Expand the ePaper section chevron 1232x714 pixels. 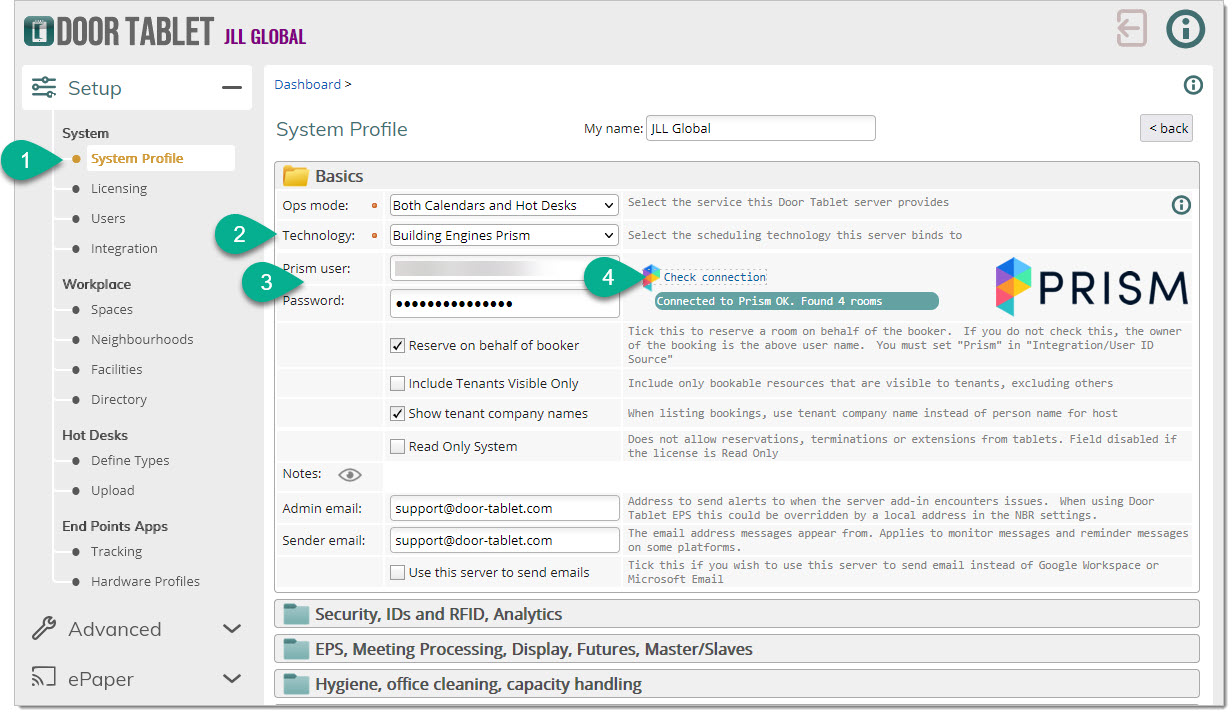point(232,679)
